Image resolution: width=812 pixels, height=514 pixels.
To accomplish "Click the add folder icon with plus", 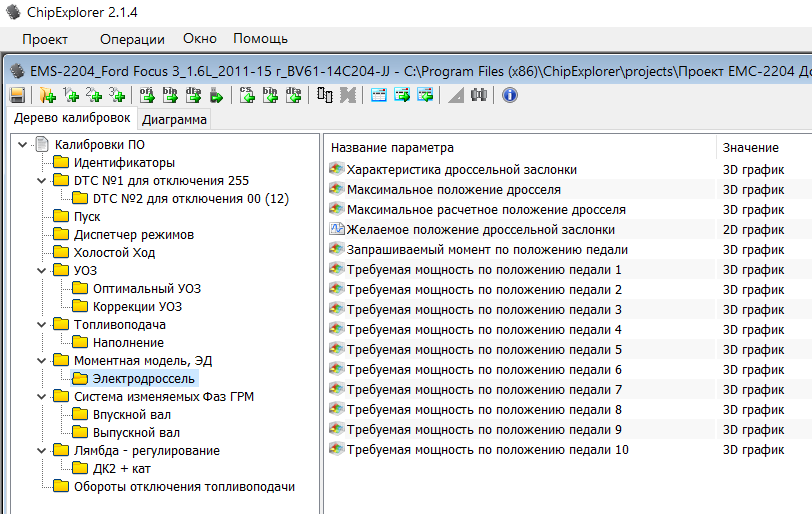I will tap(47, 96).
